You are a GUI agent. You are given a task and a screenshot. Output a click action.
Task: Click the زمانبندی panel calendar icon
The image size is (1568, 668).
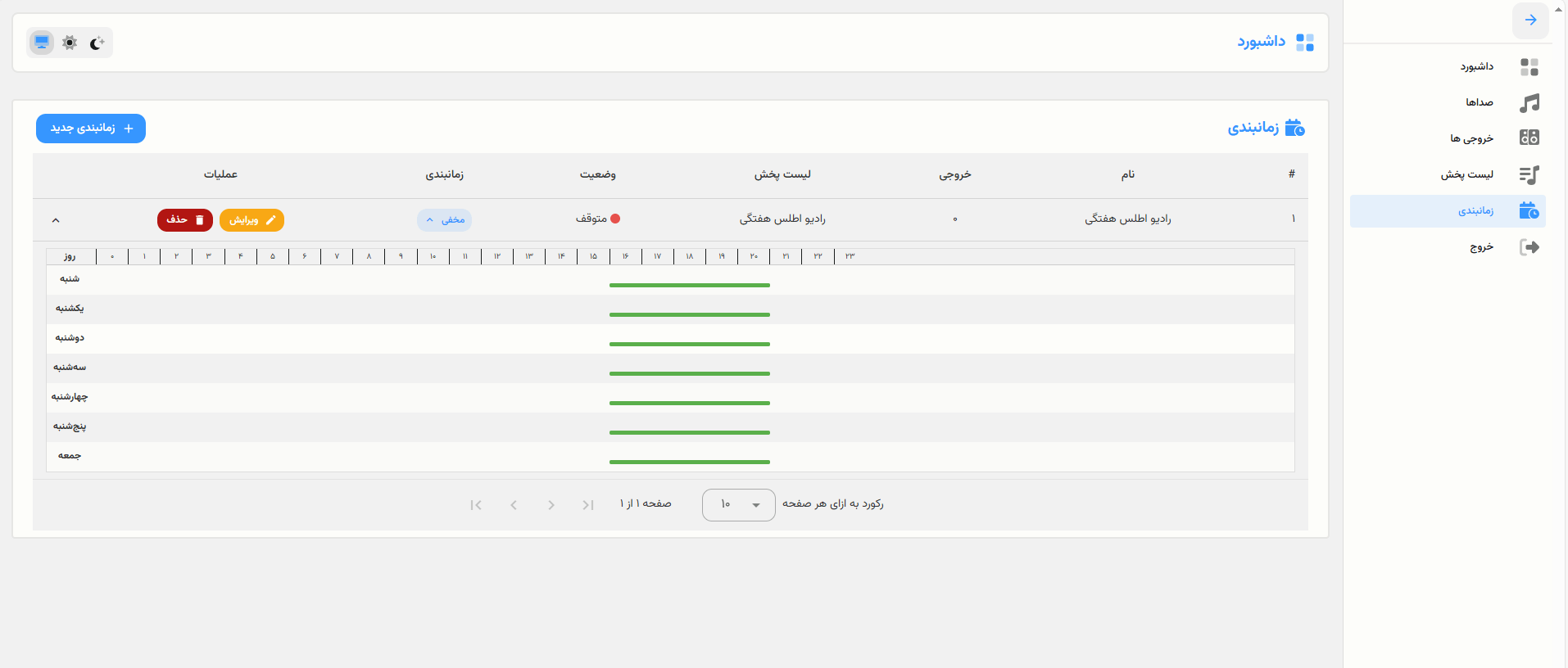pyautogui.click(x=1295, y=128)
